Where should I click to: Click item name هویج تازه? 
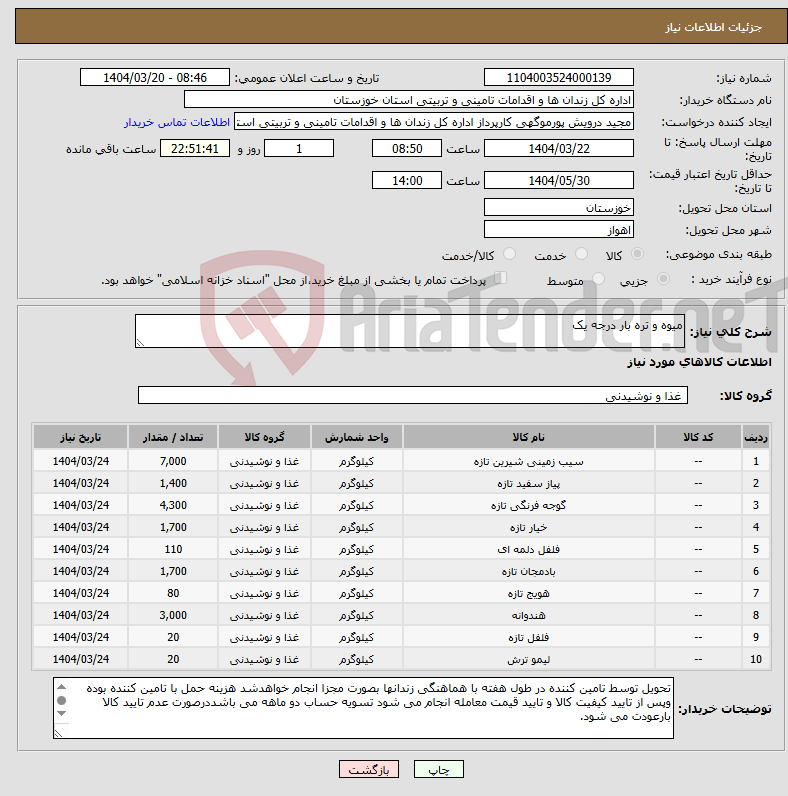tap(529, 593)
